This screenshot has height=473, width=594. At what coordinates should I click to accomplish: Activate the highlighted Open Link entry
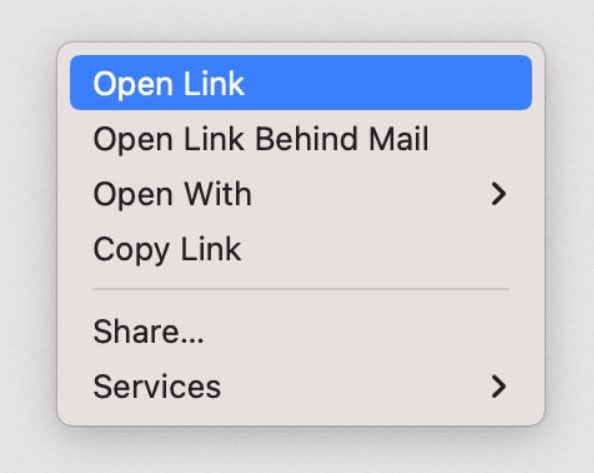[301, 83]
